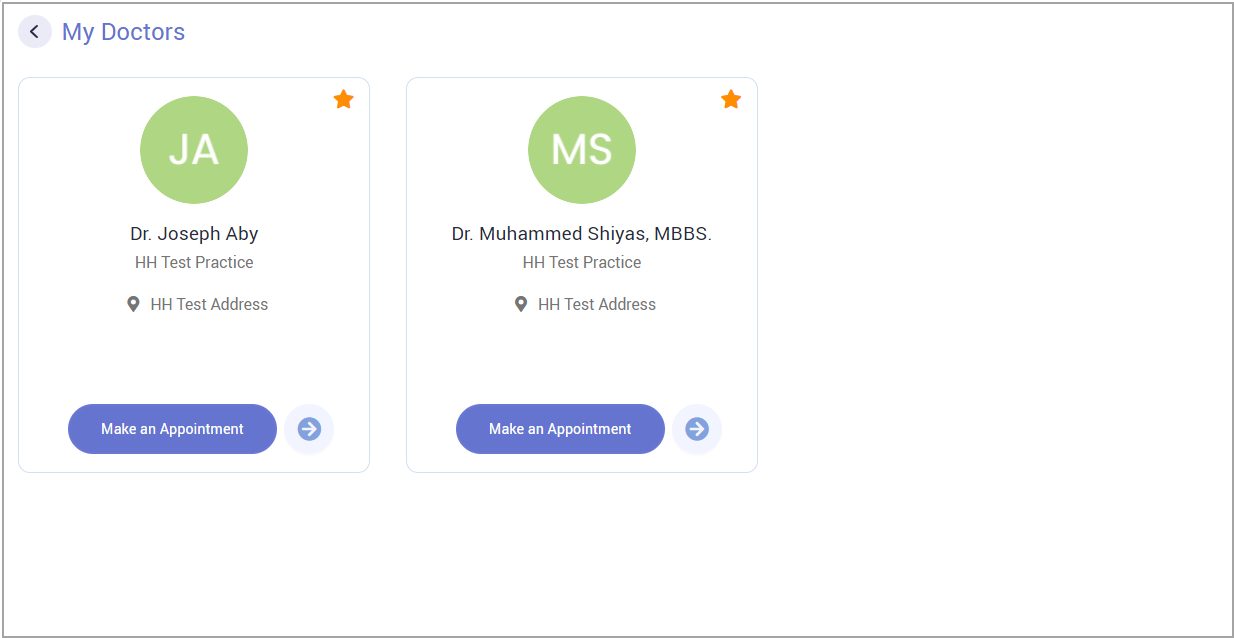The width and height of the screenshot is (1234, 638).
Task: Toggle the favorite star for Dr. Muhammed Shiyas
Action: [731, 99]
